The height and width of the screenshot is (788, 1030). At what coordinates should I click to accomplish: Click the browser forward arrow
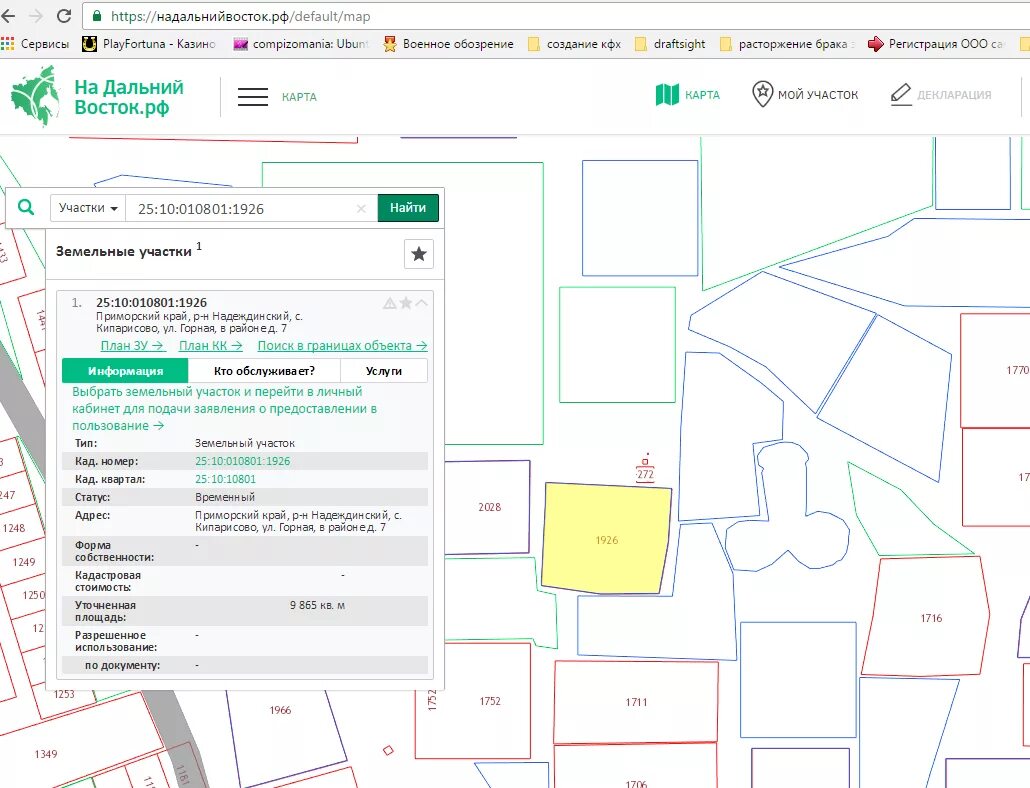point(36,16)
